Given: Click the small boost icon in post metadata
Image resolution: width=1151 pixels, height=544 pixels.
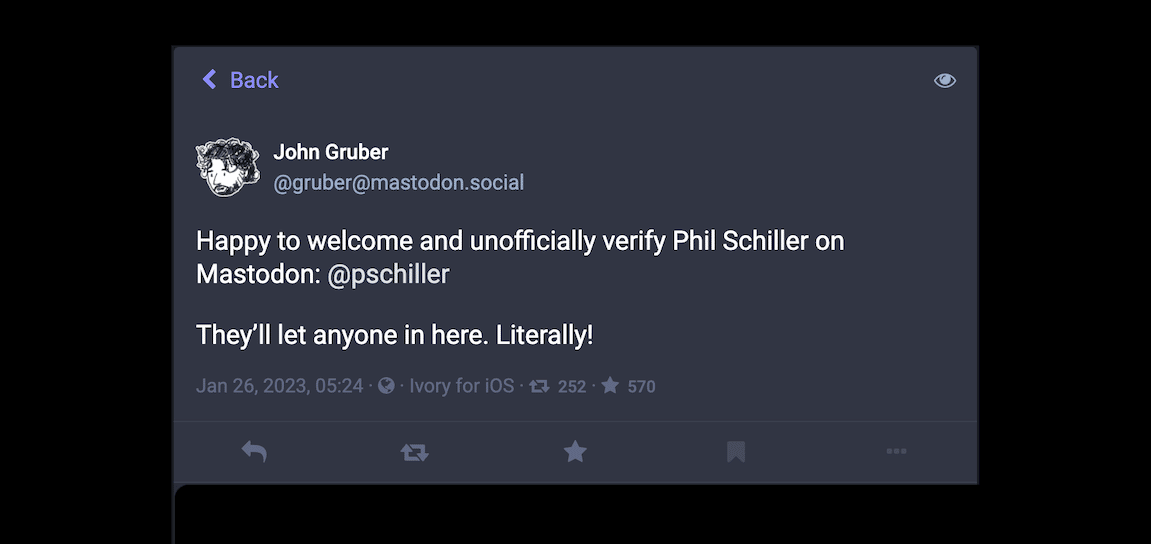Looking at the screenshot, I should coord(539,386).
